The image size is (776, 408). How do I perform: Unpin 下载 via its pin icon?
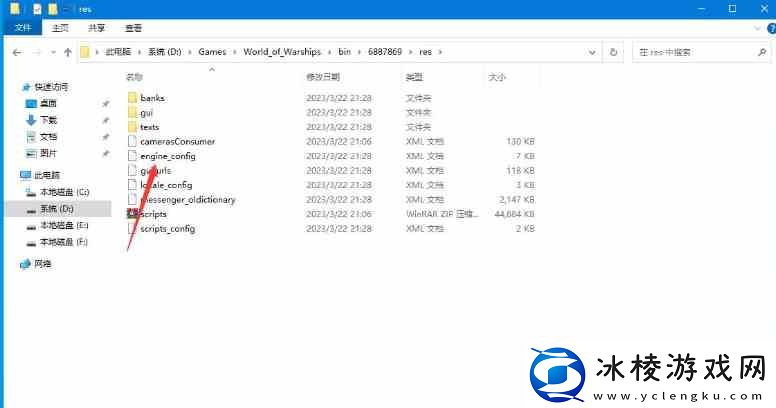(x=105, y=120)
